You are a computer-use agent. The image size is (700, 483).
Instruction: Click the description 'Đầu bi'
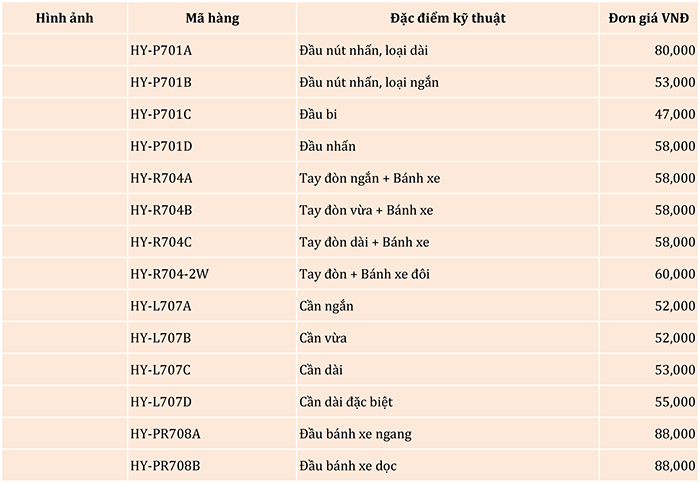tap(319, 114)
